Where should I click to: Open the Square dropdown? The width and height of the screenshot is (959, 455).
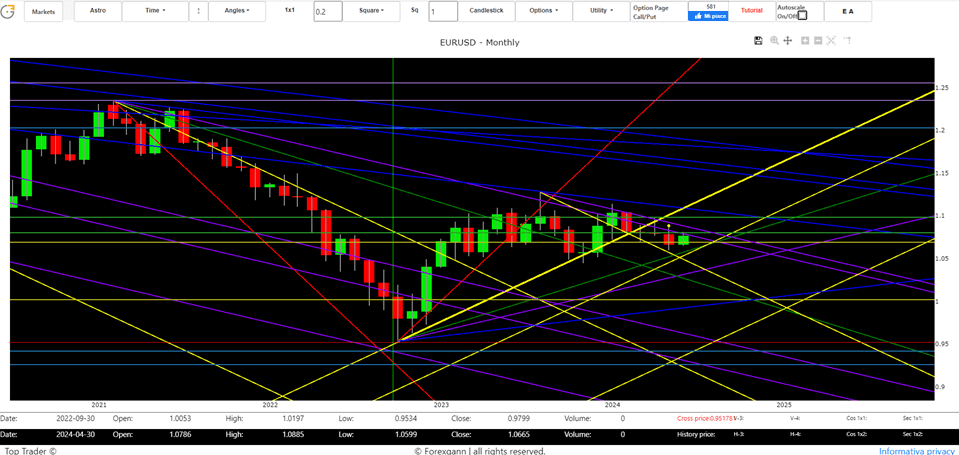pos(372,11)
